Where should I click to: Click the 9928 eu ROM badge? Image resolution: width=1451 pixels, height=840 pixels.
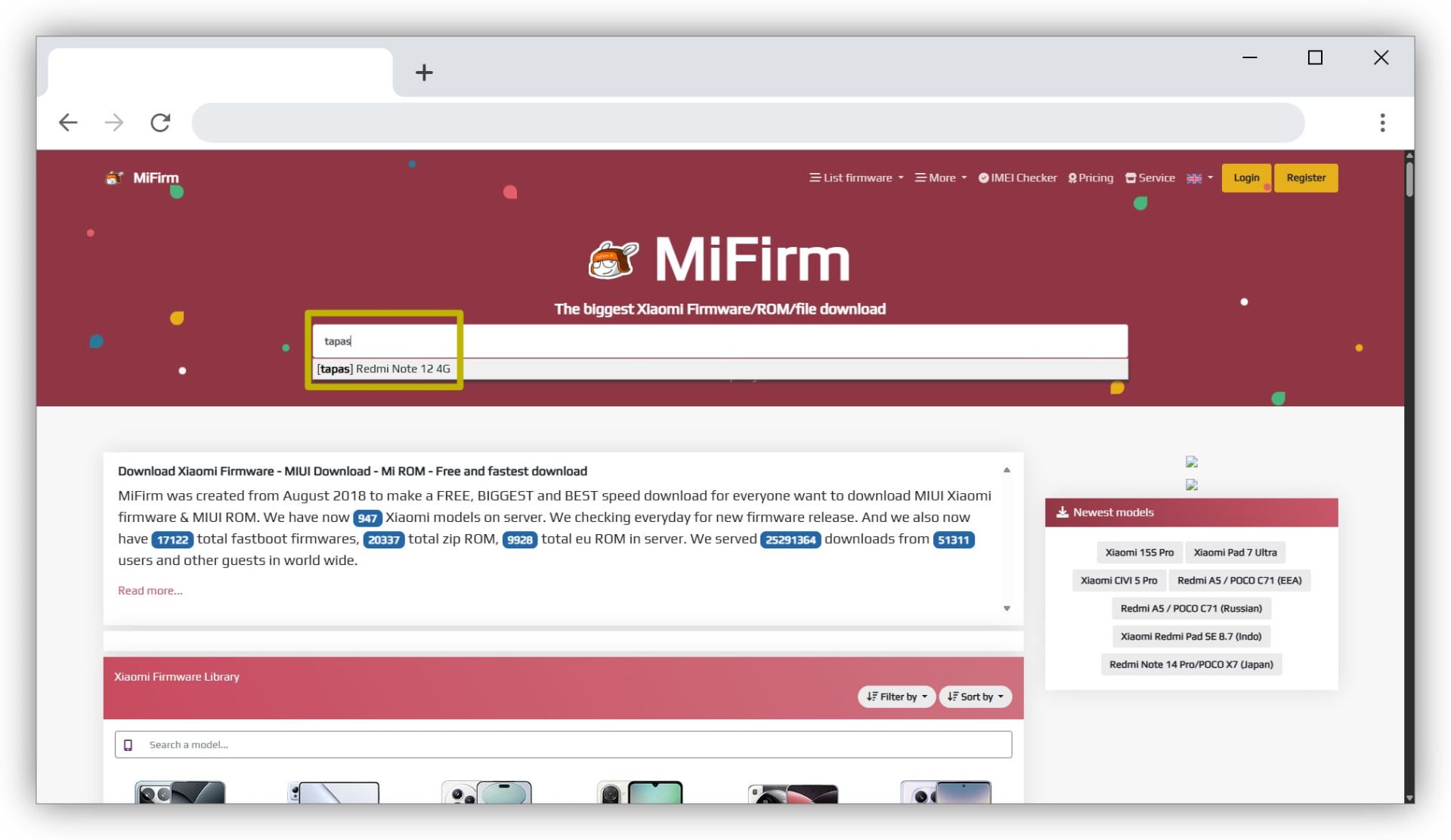coord(520,539)
